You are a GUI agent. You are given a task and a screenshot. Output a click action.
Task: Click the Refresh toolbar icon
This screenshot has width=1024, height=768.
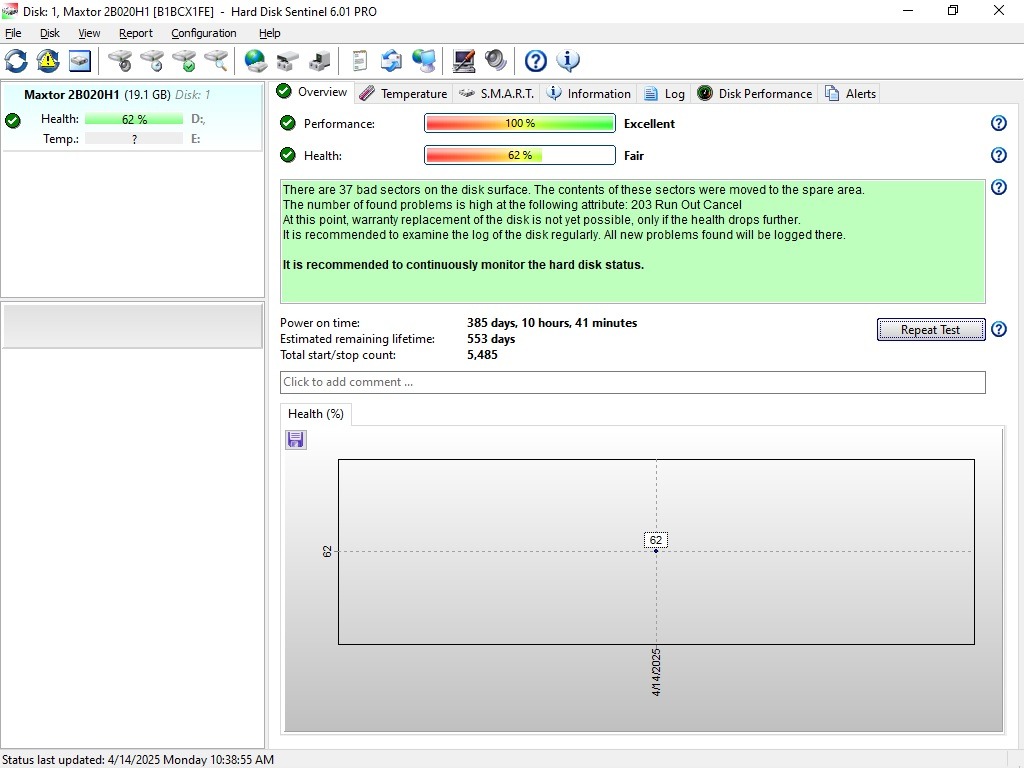click(x=16, y=61)
